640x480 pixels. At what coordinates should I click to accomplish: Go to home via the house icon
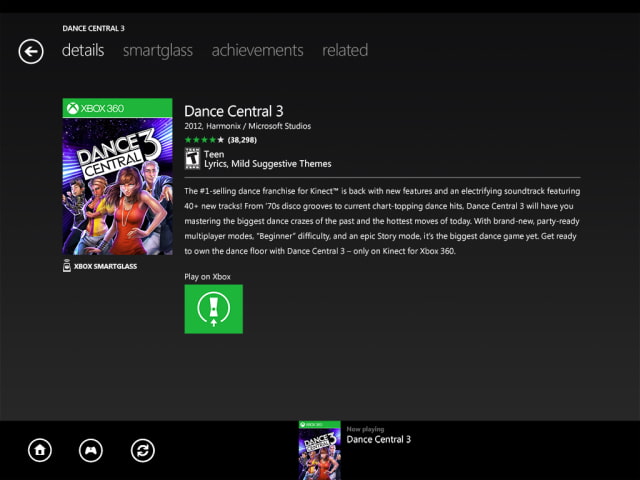pos(40,450)
